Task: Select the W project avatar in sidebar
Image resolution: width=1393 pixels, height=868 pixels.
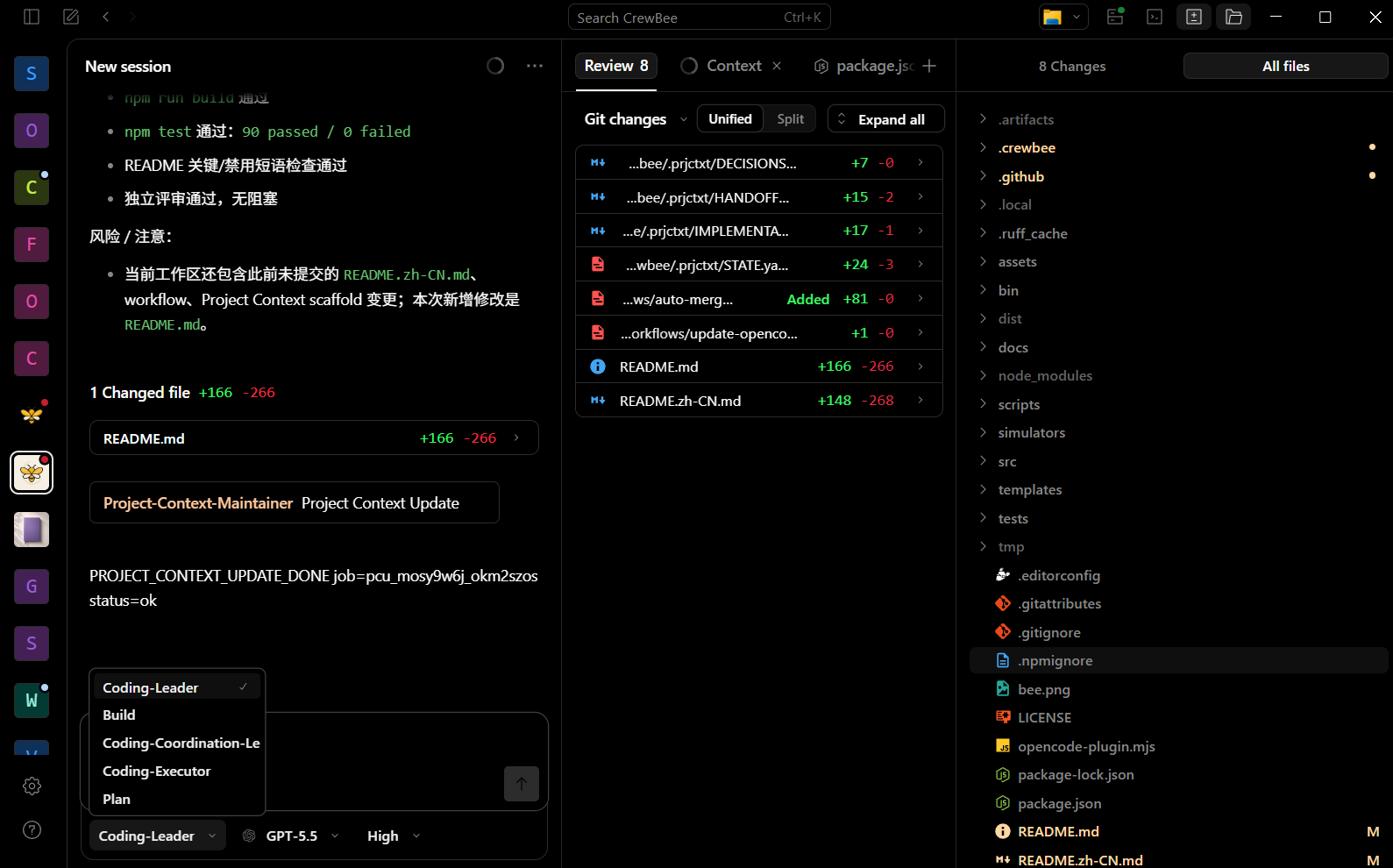Action: click(x=32, y=701)
